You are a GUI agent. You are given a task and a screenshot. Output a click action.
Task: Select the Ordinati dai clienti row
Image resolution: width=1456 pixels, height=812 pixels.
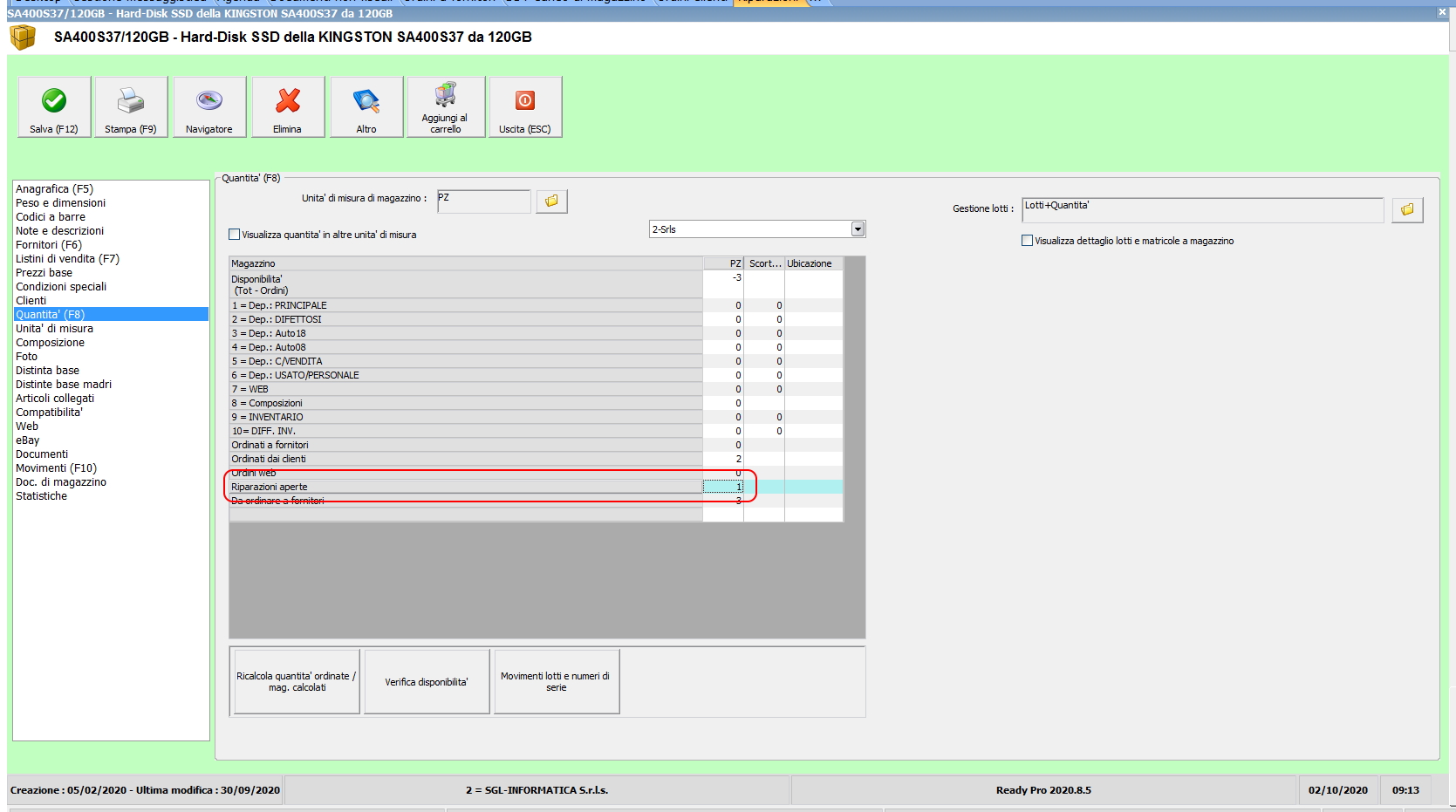pos(466,459)
